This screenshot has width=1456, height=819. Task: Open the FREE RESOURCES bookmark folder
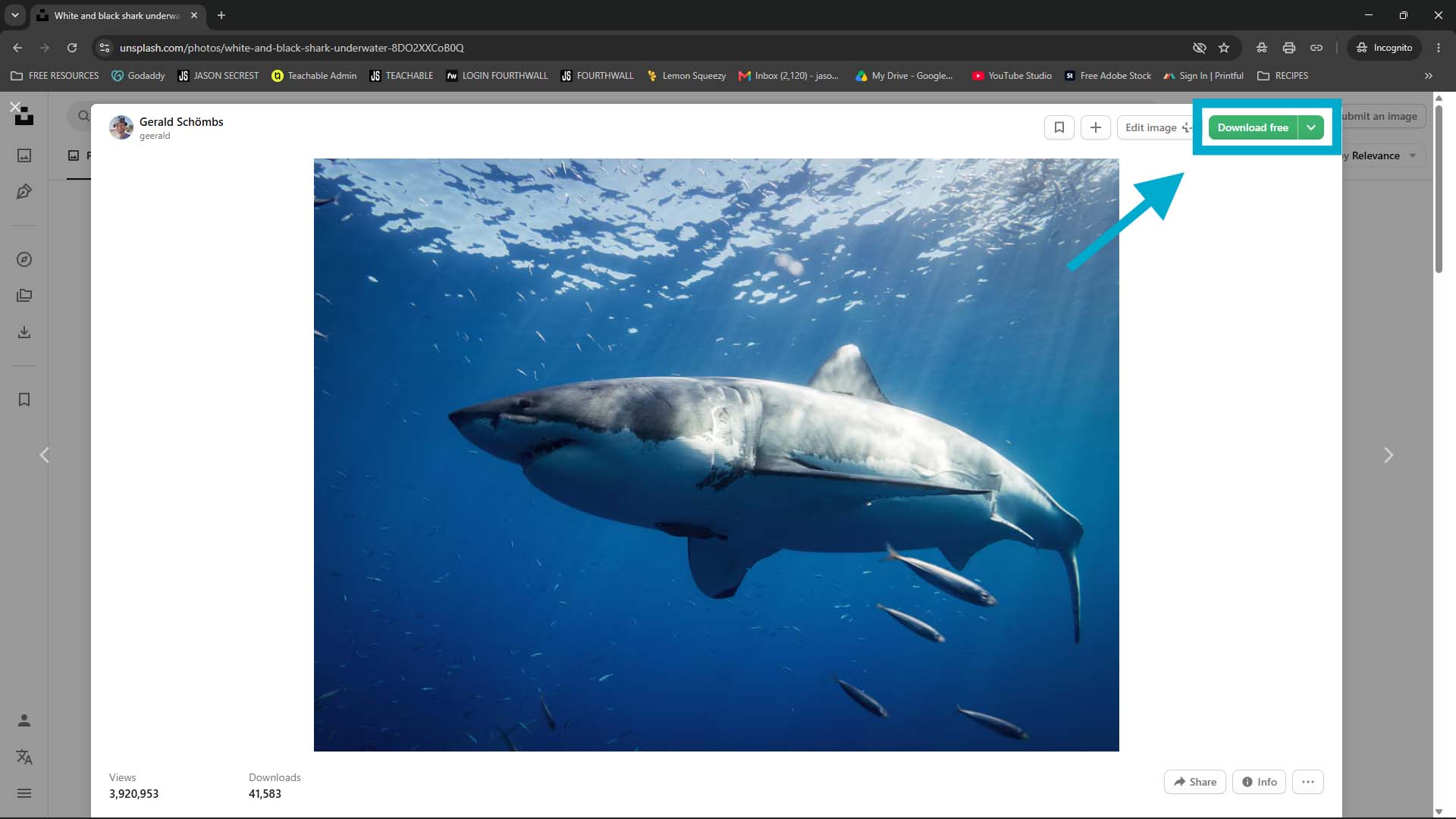pos(55,76)
